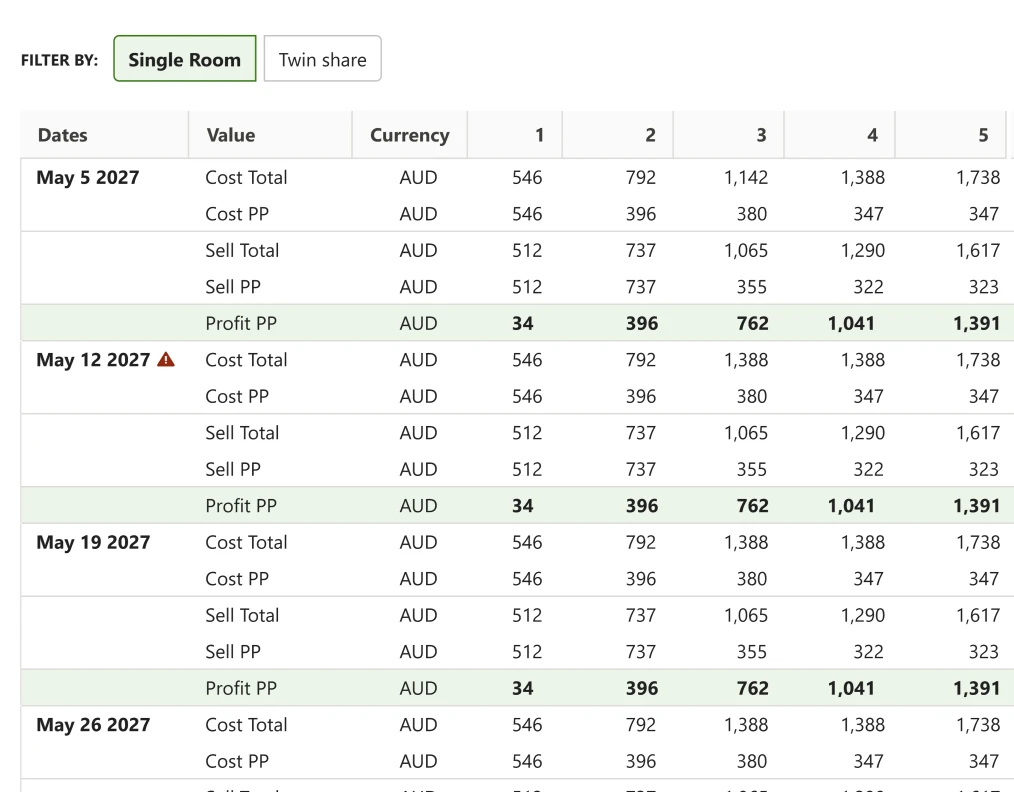Select the Single Room filter
Viewport: 1014px width, 792px height.
point(185,59)
